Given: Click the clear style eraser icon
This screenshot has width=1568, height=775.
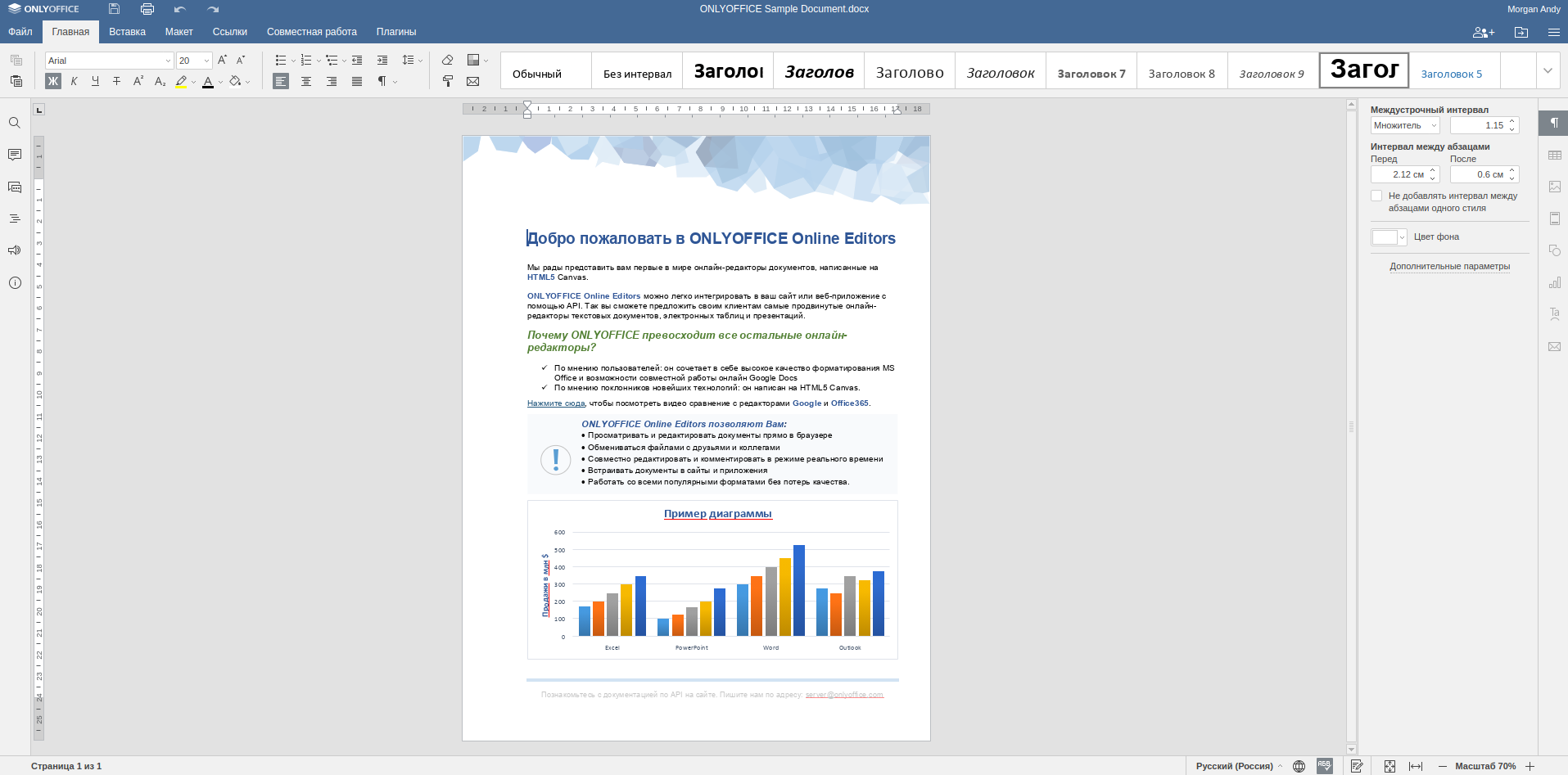Looking at the screenshot, I should coord(447,60).
